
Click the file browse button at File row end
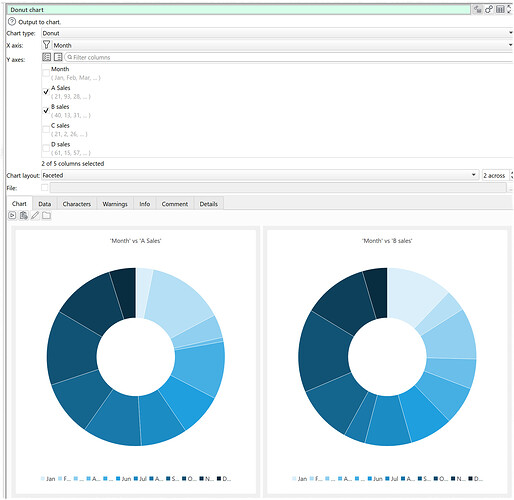[510, 188]
